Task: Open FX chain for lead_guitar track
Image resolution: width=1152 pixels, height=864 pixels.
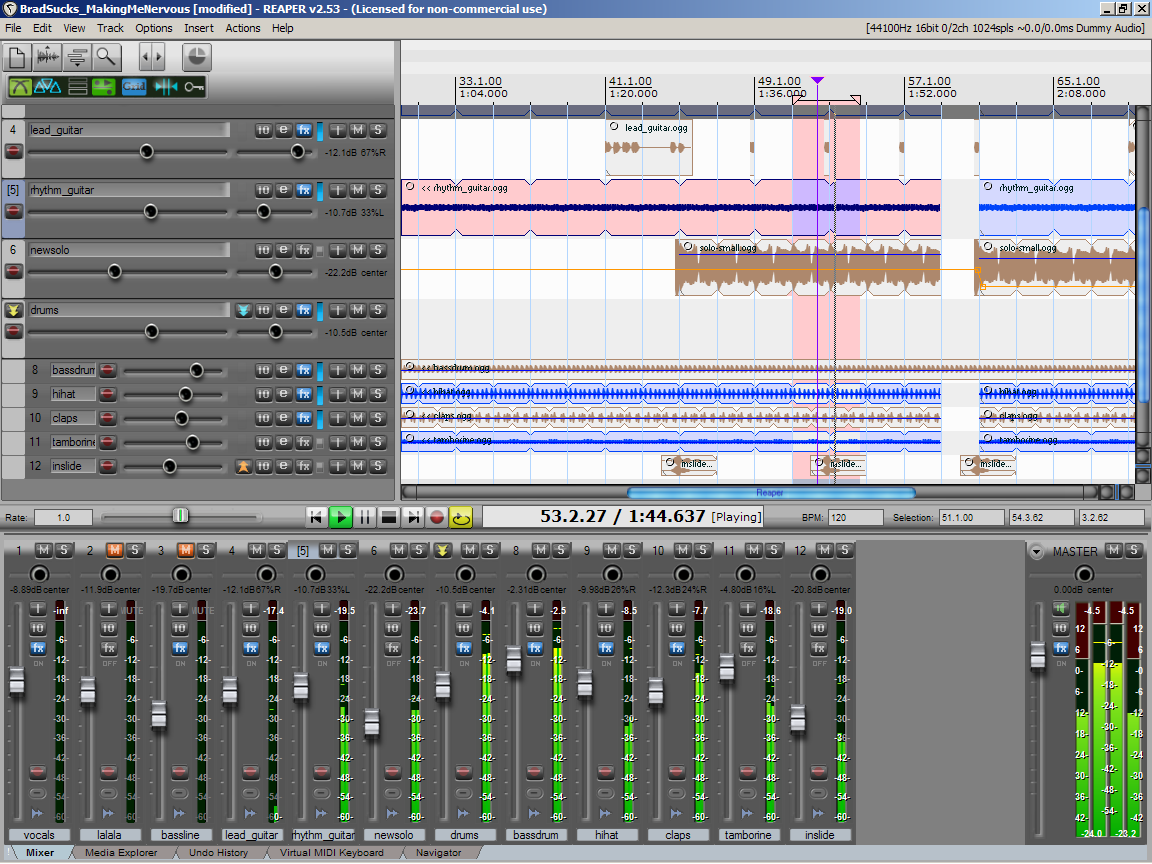Action: coord(304,130)
